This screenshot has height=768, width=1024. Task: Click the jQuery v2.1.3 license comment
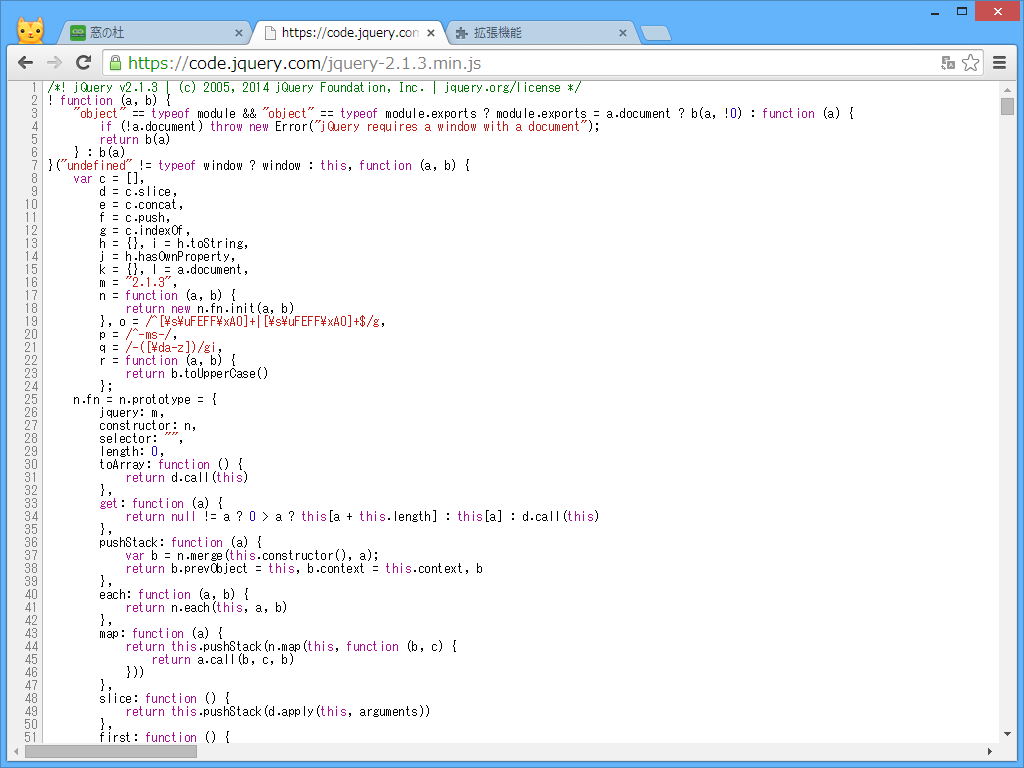click(314, 88)
